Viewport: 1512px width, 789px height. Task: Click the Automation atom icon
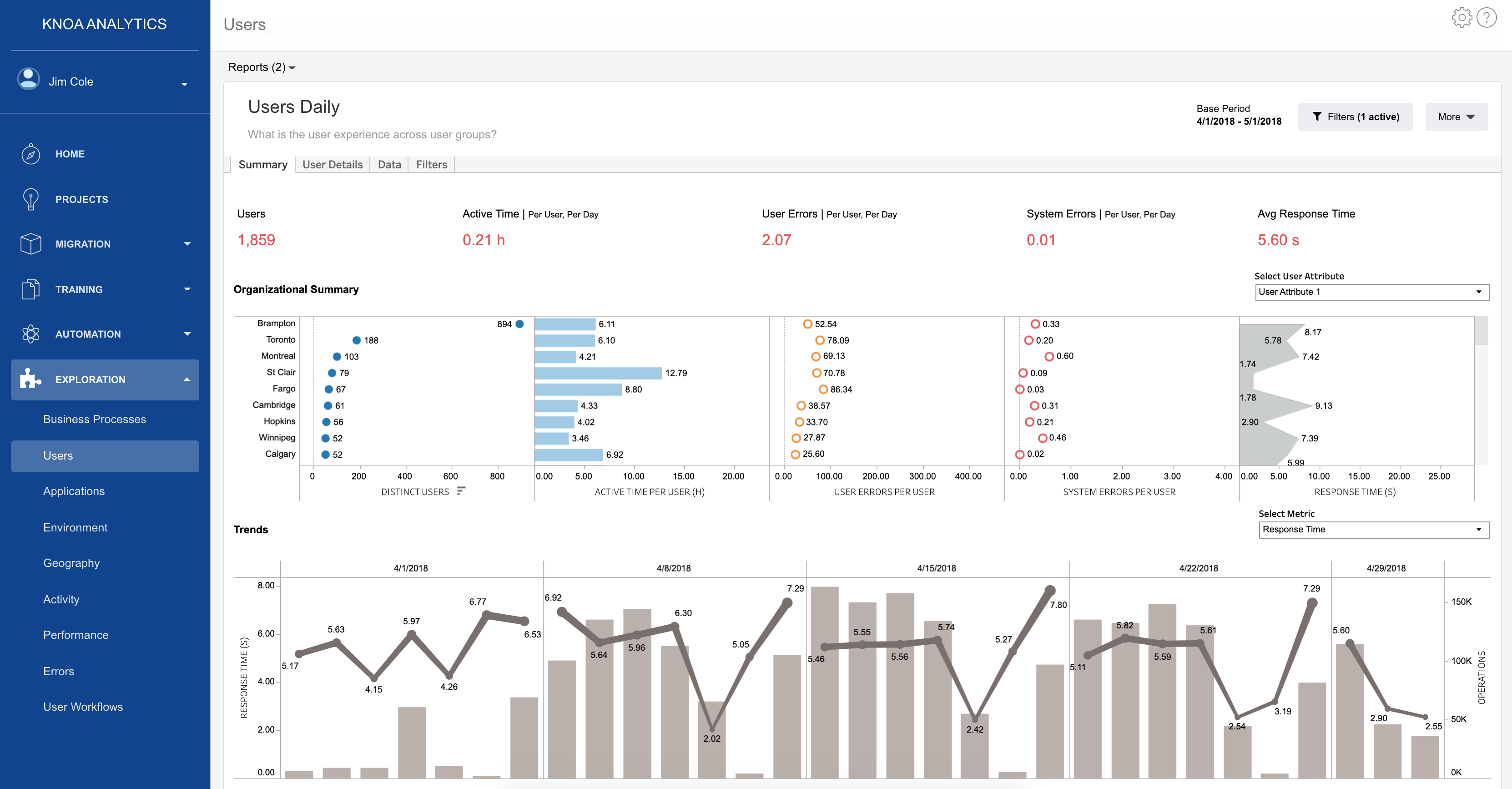pos(30,334)
